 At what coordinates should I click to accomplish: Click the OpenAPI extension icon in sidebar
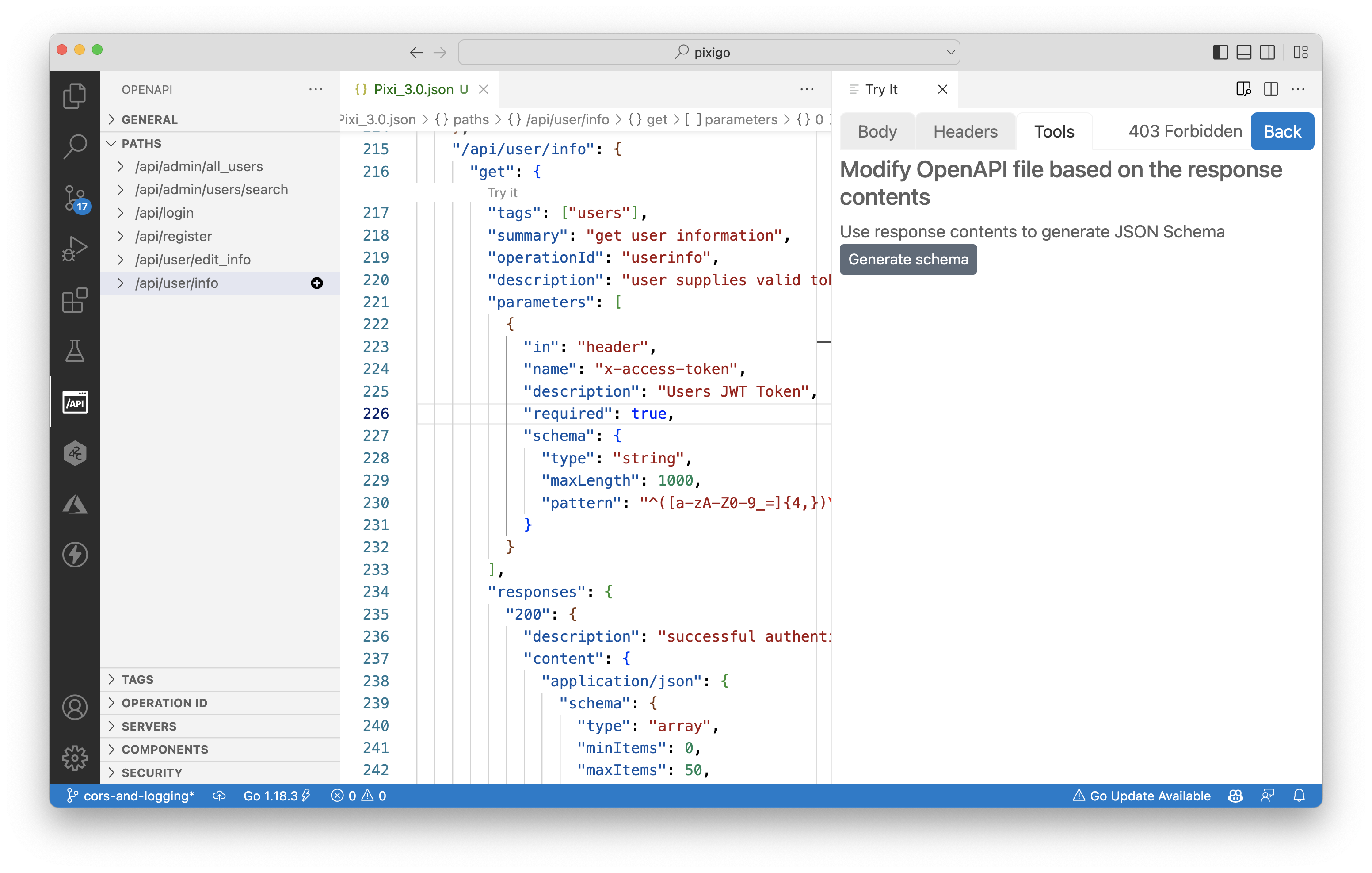click(76, 402)
